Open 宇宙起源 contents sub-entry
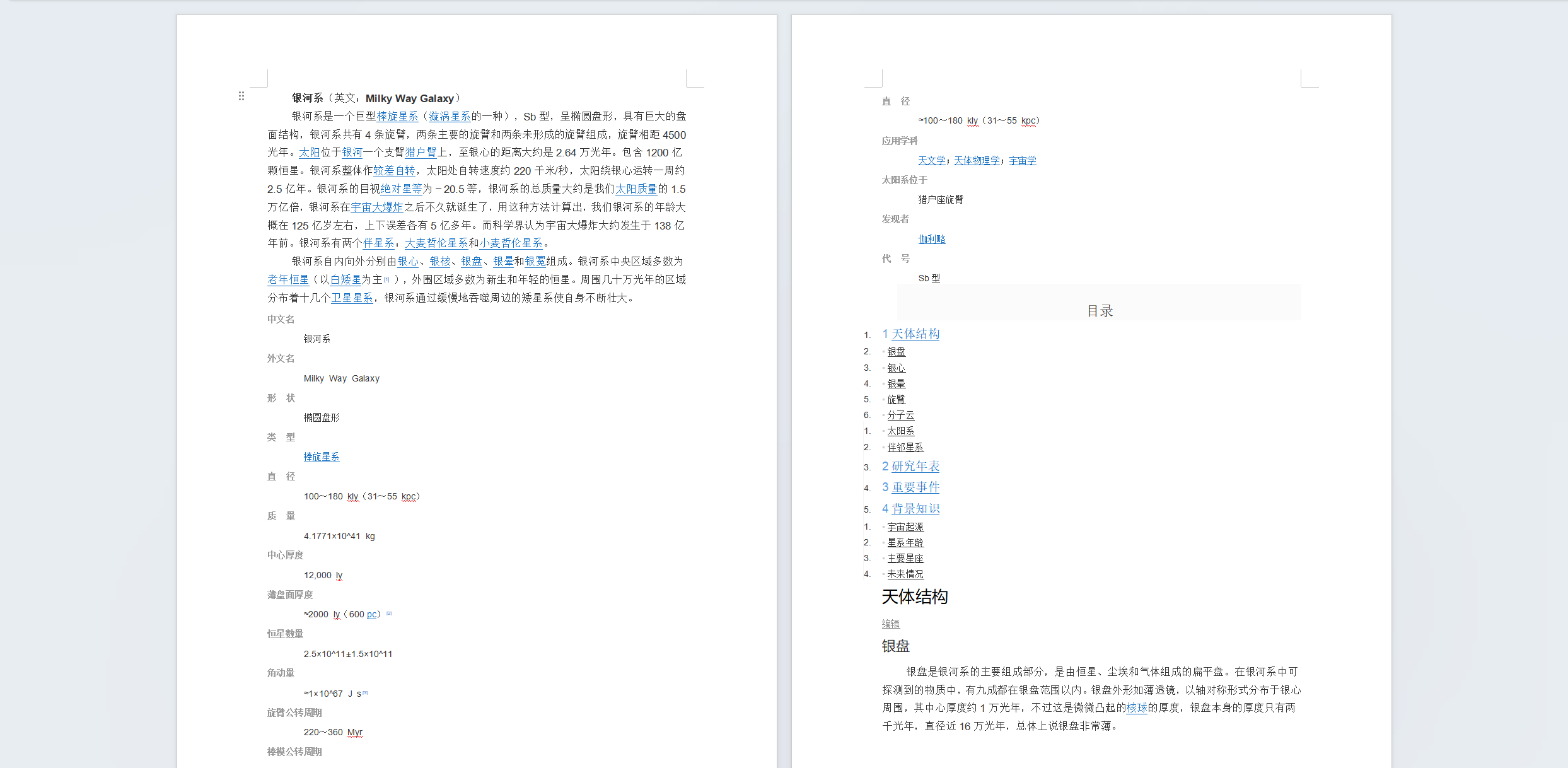Screen dimensions: 1568x768 click(x=905, y=527)
